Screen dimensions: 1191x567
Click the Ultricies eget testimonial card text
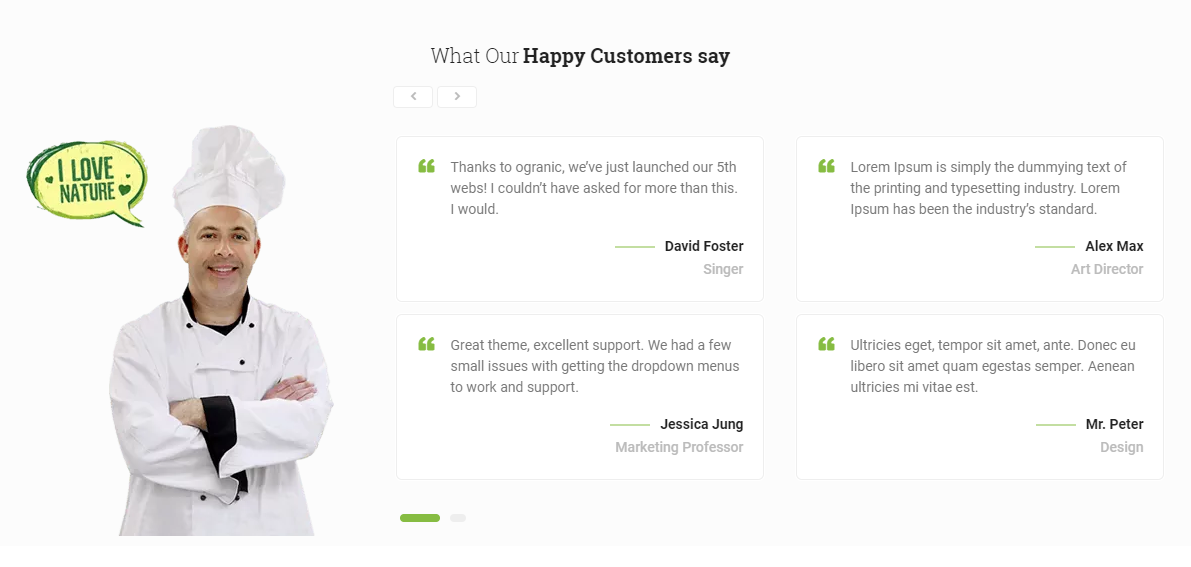(x=992, y=366)
